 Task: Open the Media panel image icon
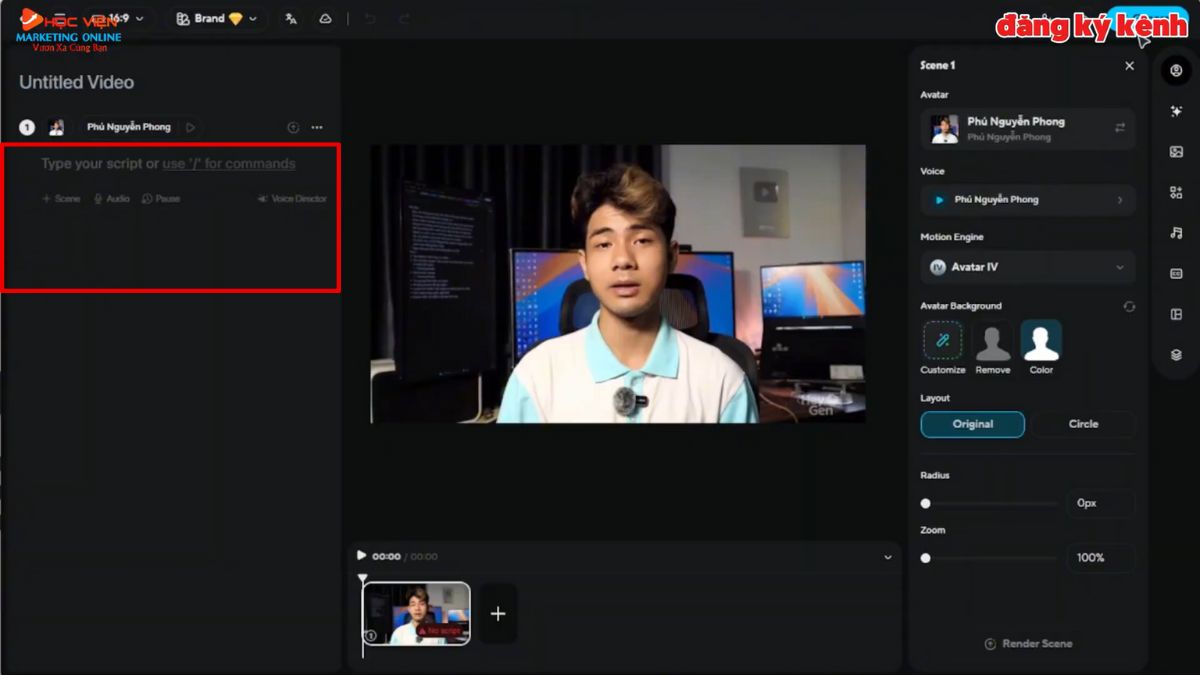[1176, 152]
